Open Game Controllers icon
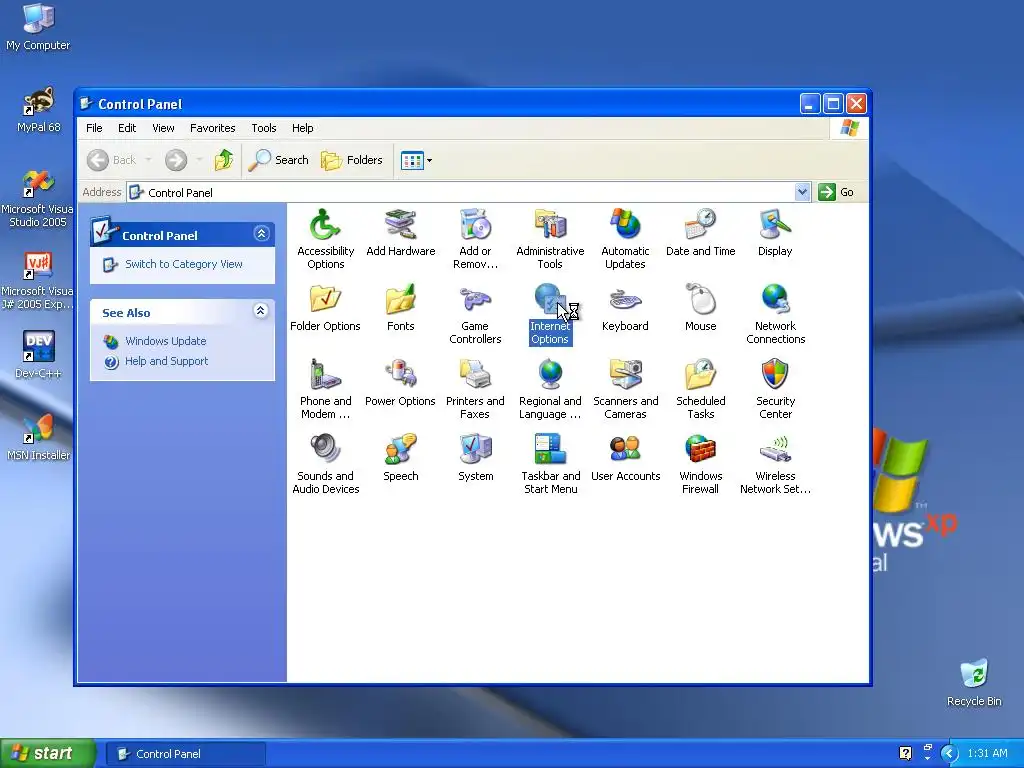 [x=475, y=300]
